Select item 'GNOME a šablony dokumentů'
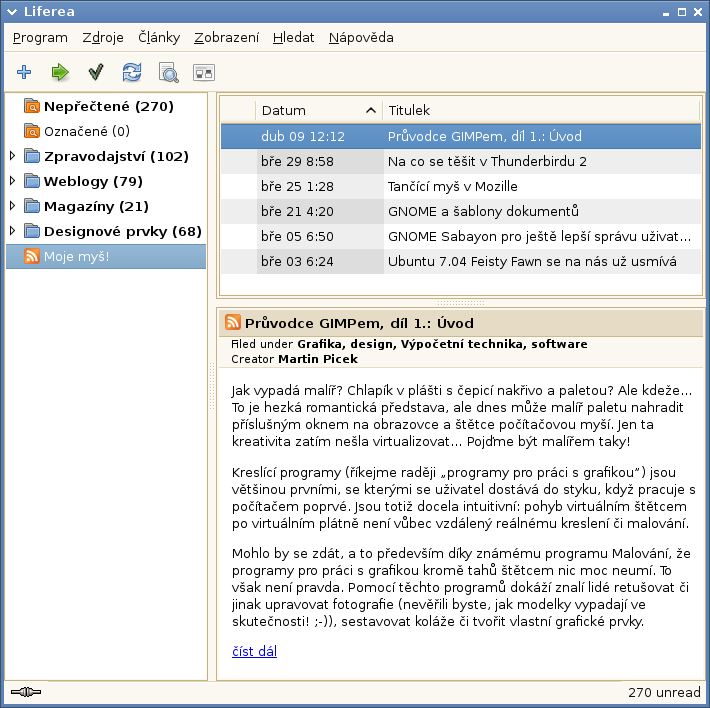The height and width of the screenshot is (708, 710). click(461, 211)
